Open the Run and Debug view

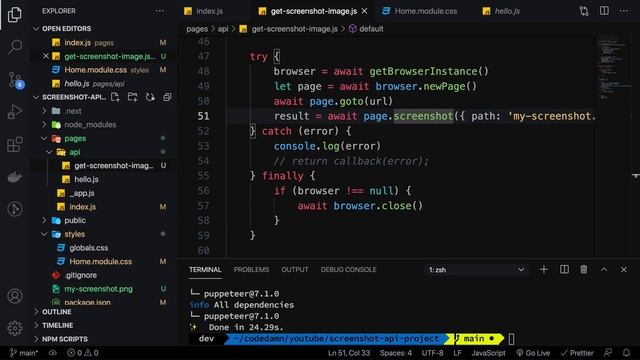coord(15,112)
